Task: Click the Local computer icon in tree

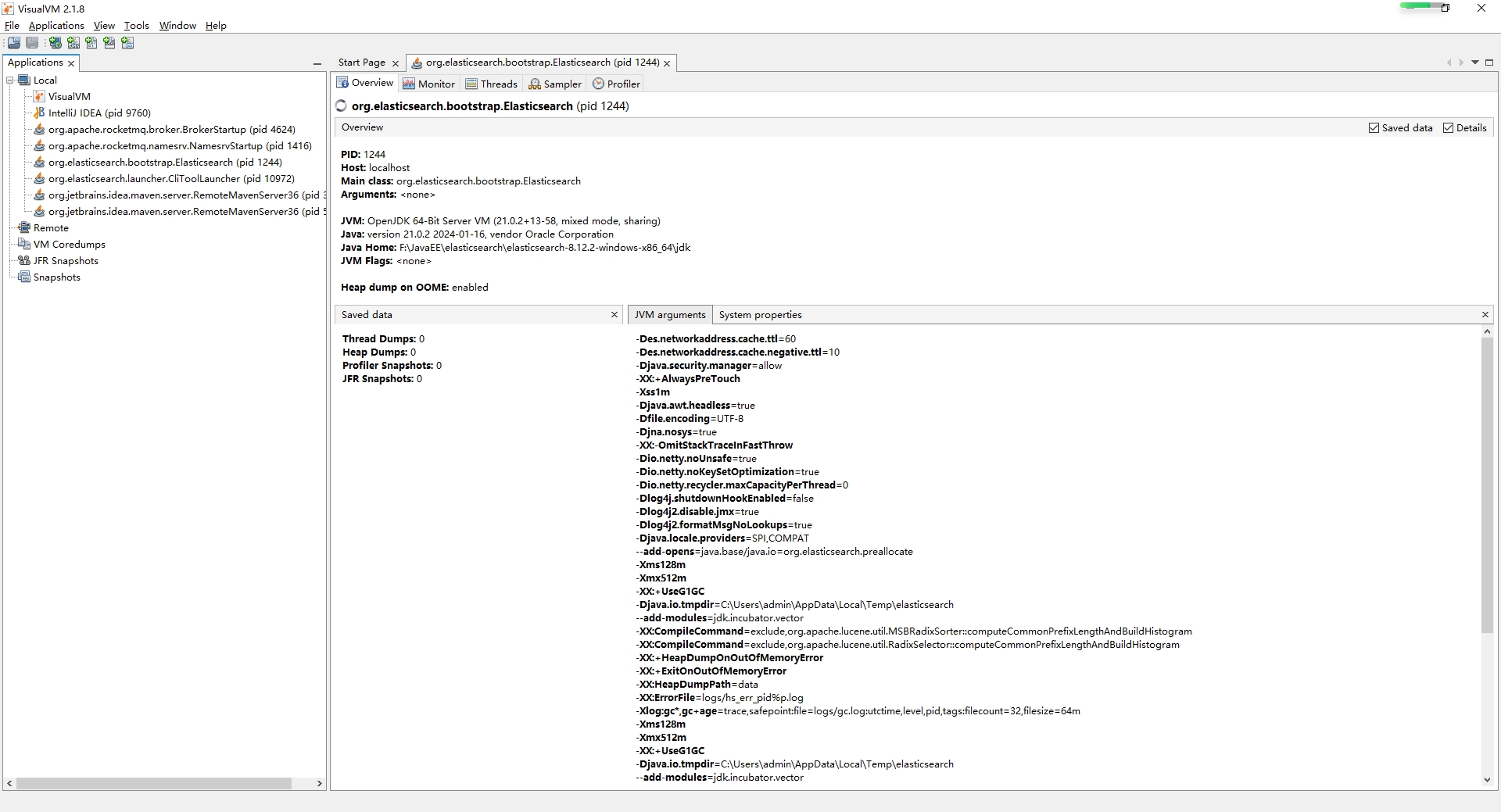Action: (24, 80)
